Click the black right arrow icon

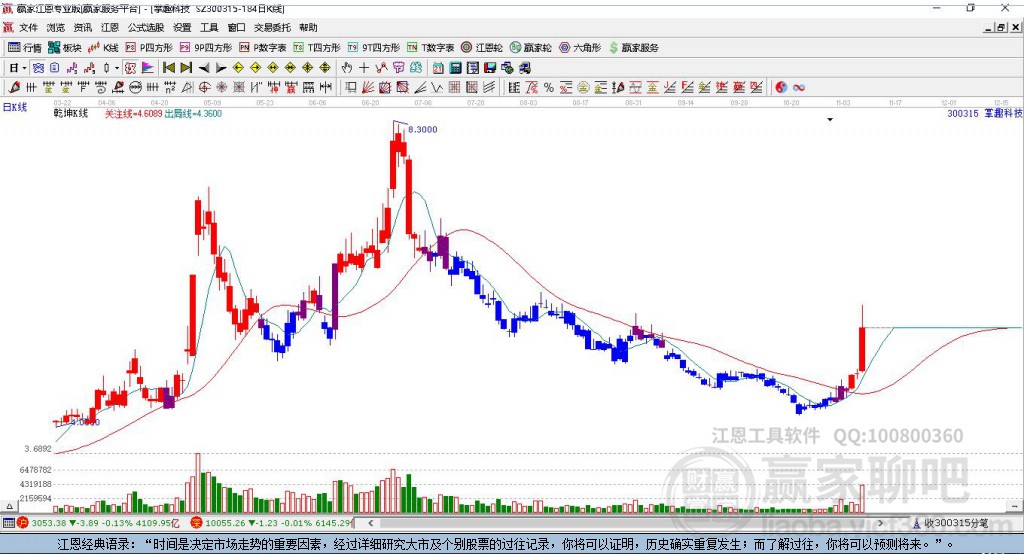tap(221, 68)
